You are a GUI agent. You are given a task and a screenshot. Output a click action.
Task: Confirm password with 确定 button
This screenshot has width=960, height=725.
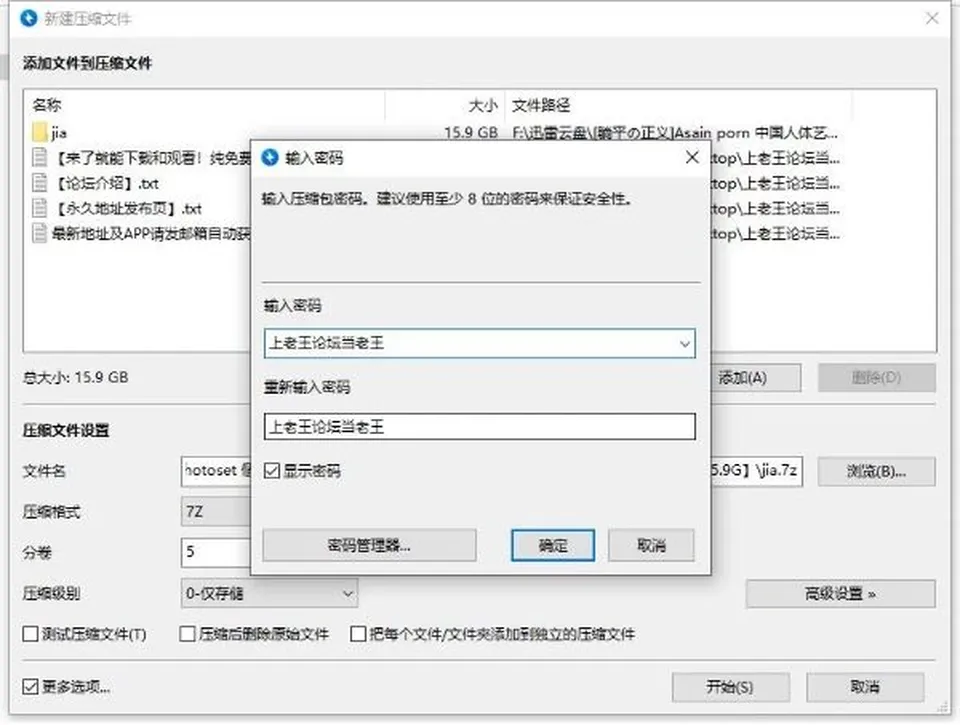click(553, 545)
